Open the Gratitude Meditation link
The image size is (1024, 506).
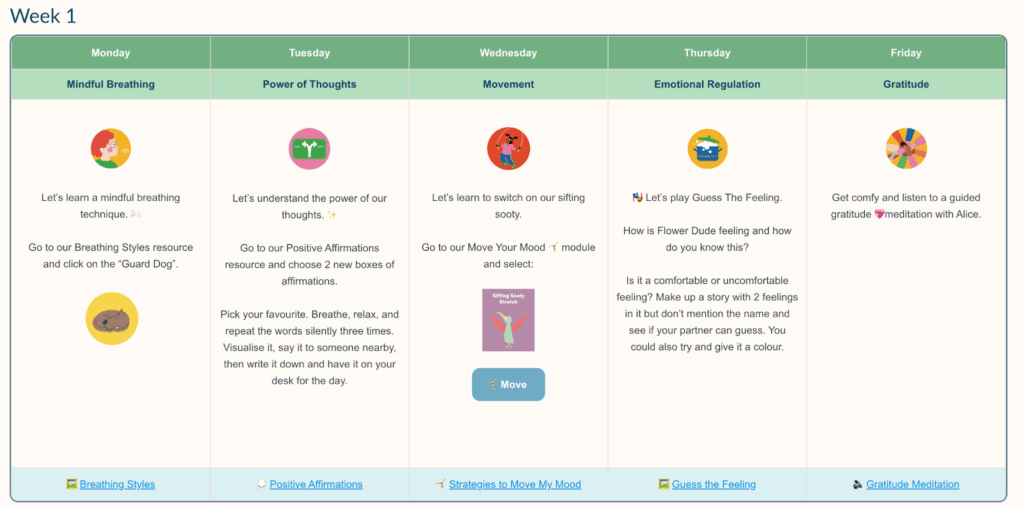tap(912, 484)
